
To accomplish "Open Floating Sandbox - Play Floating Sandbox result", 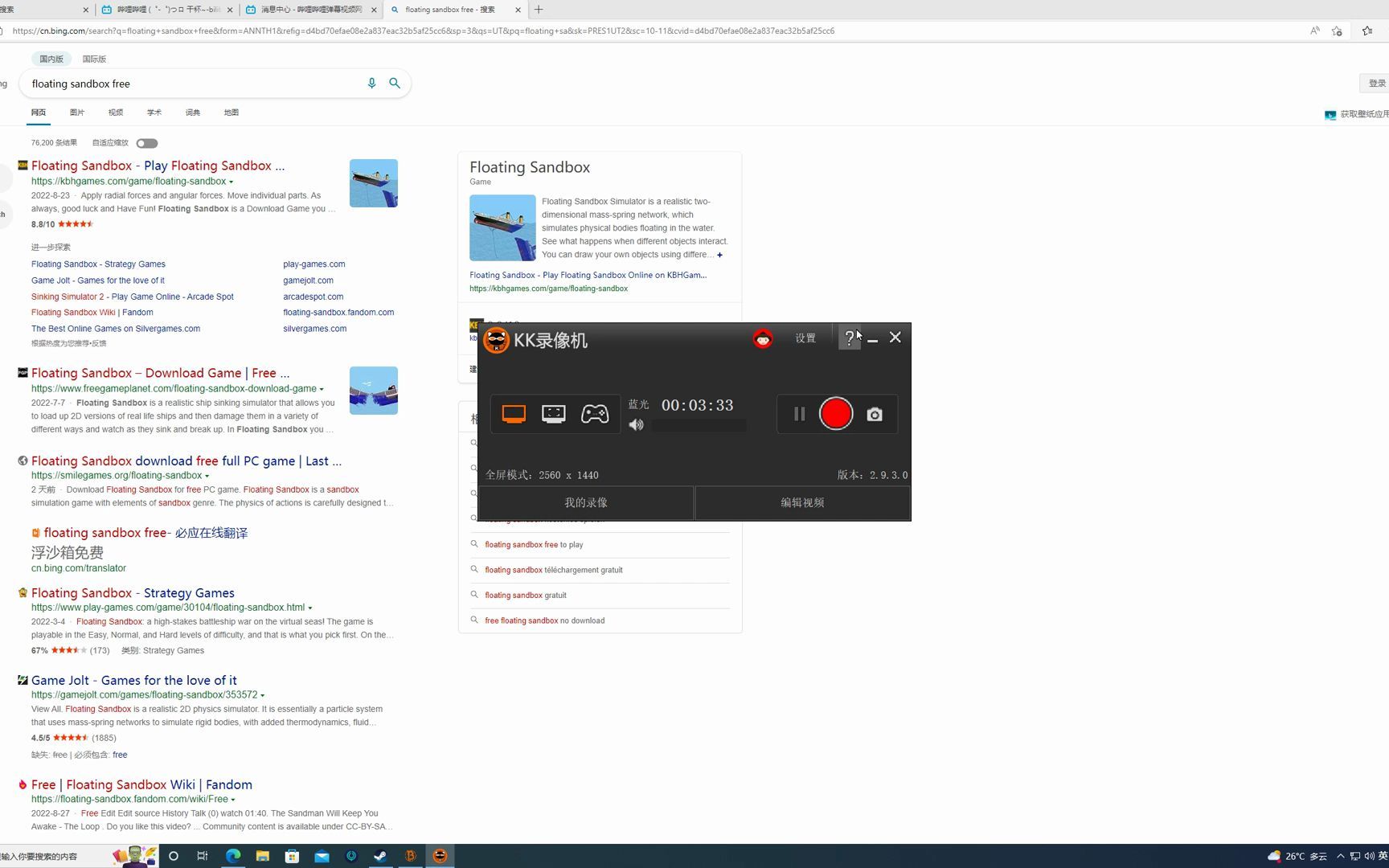I will [x=158, y=166].
